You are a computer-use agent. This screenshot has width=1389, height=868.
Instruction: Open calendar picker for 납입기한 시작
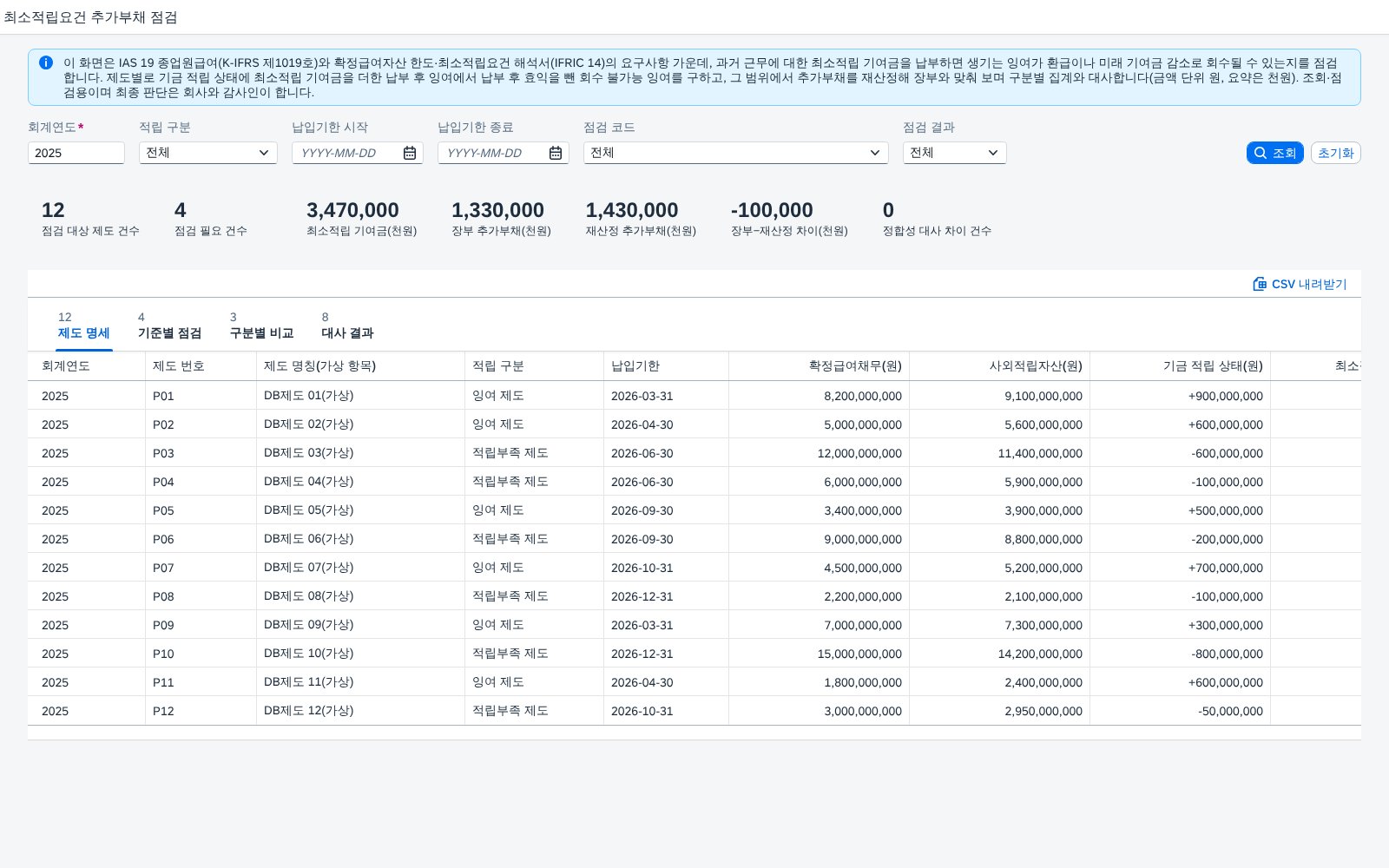tap(410, 153)
